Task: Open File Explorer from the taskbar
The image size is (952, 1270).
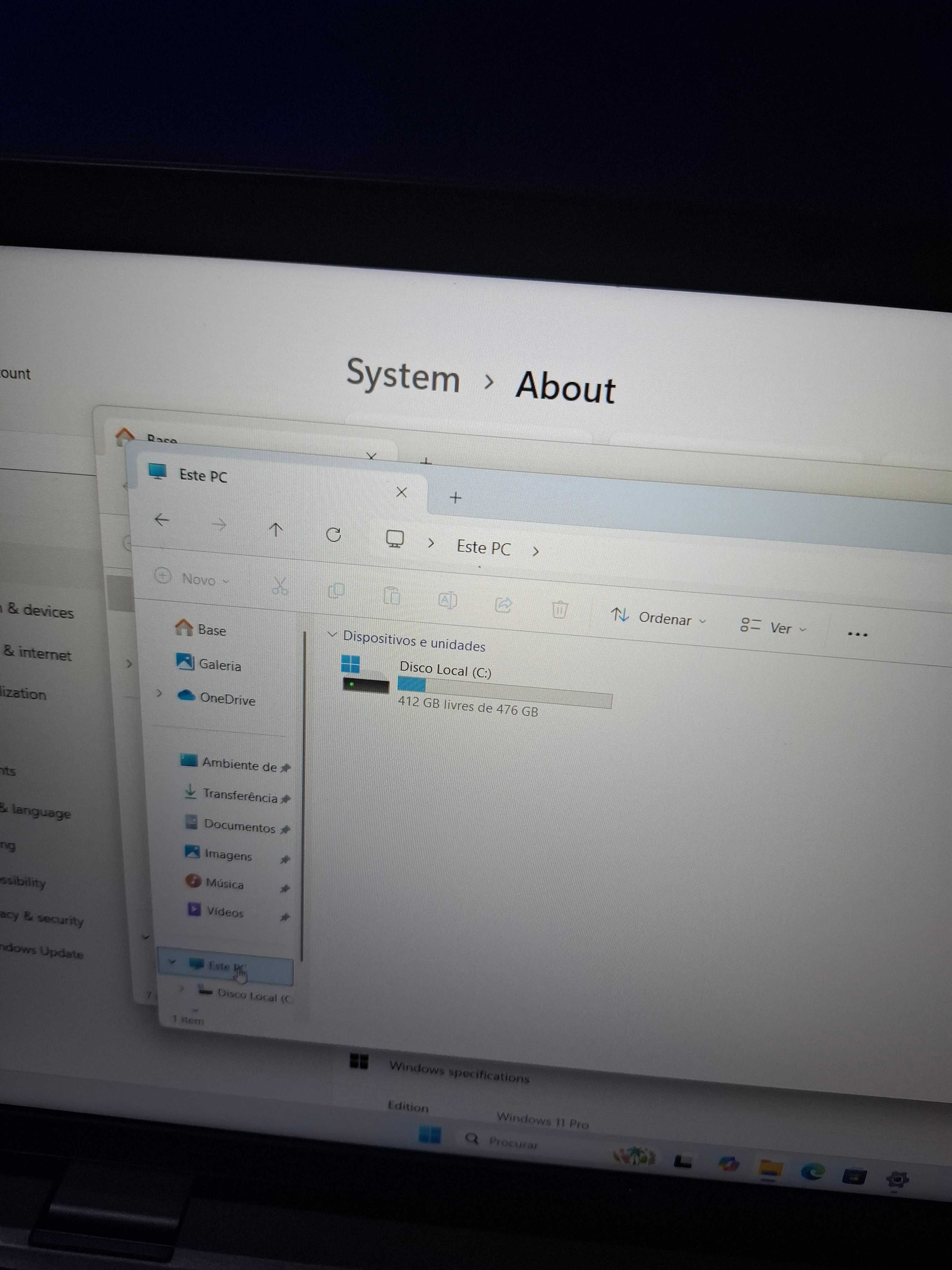Action: (770, 1169)
